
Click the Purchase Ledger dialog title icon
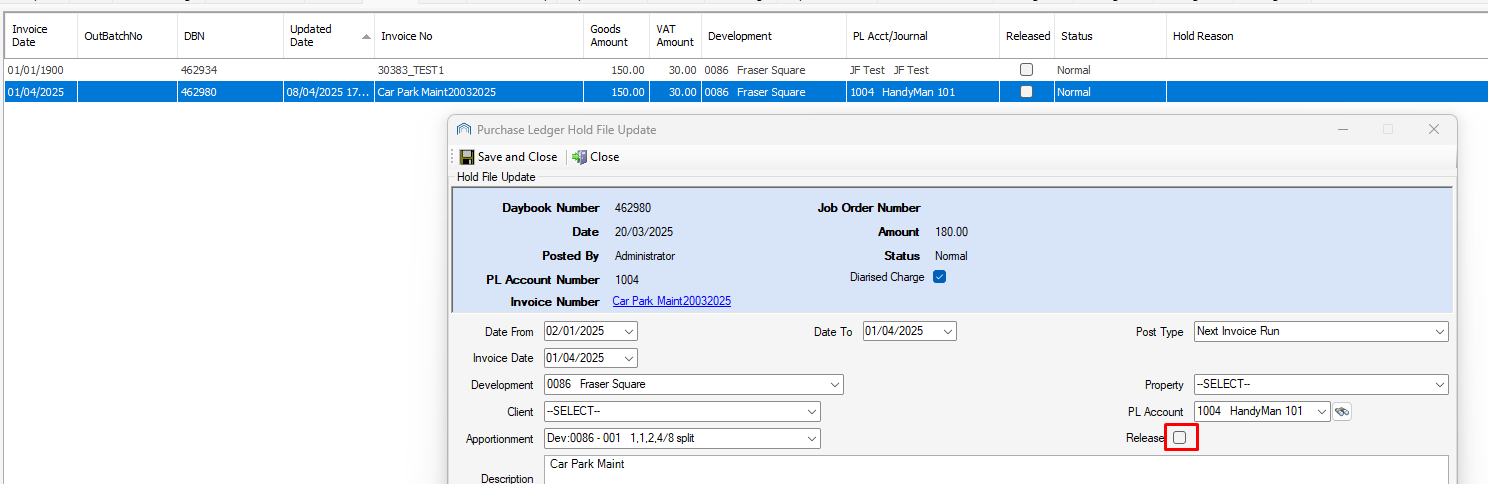464,130
